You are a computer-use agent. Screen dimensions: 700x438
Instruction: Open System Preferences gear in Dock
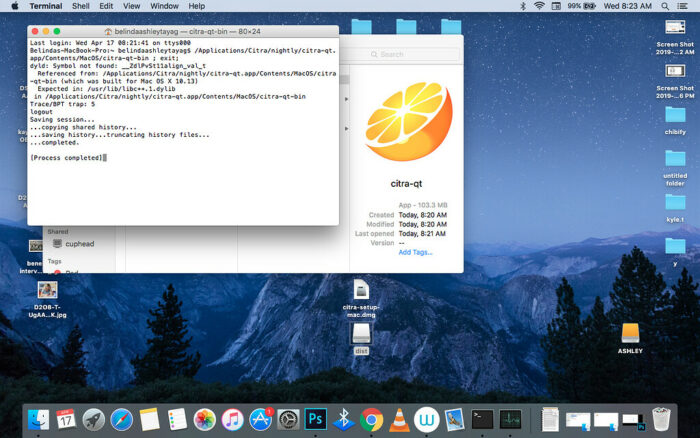click(x=288, y=420)
